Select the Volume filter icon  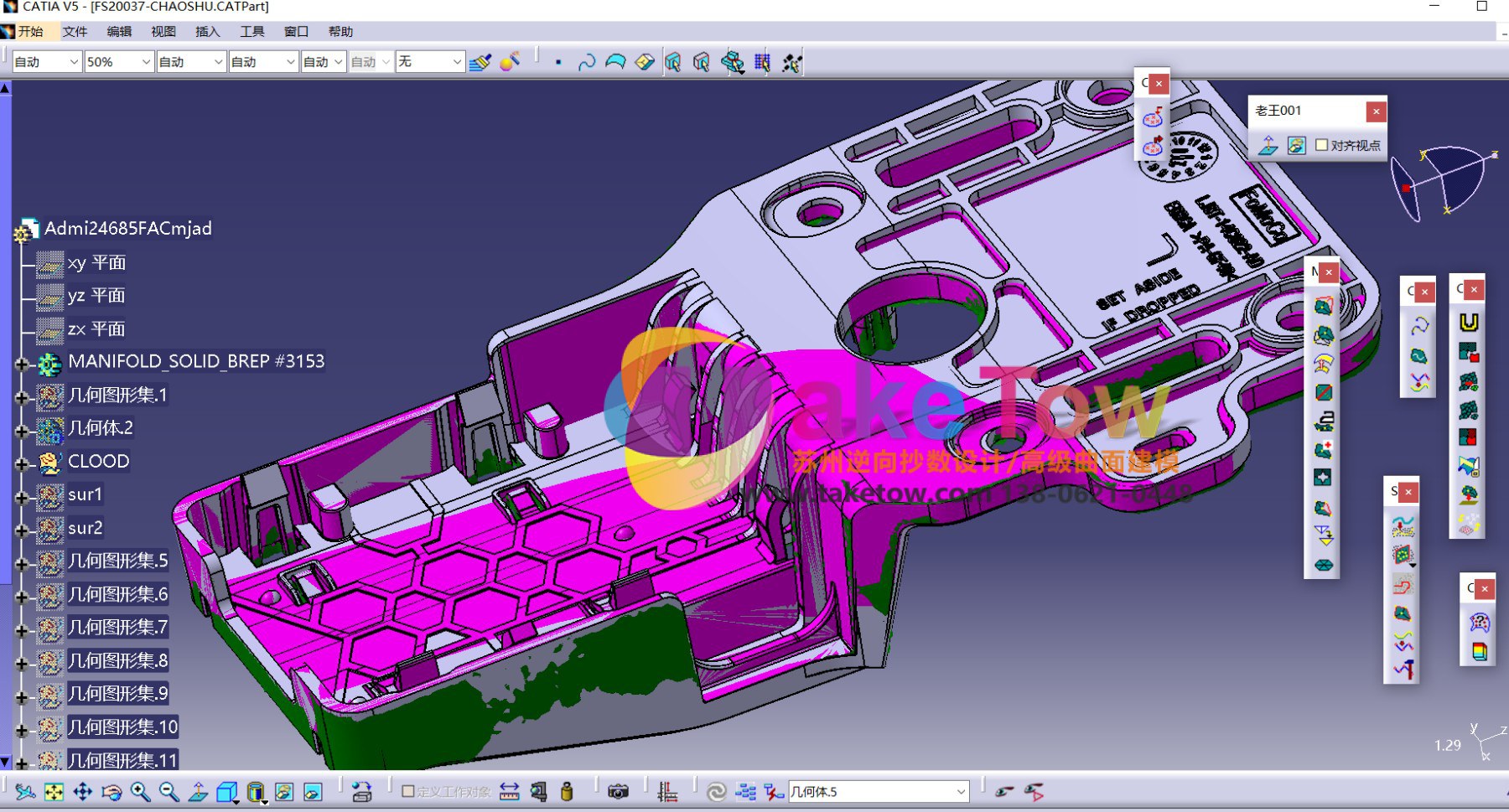645,62
